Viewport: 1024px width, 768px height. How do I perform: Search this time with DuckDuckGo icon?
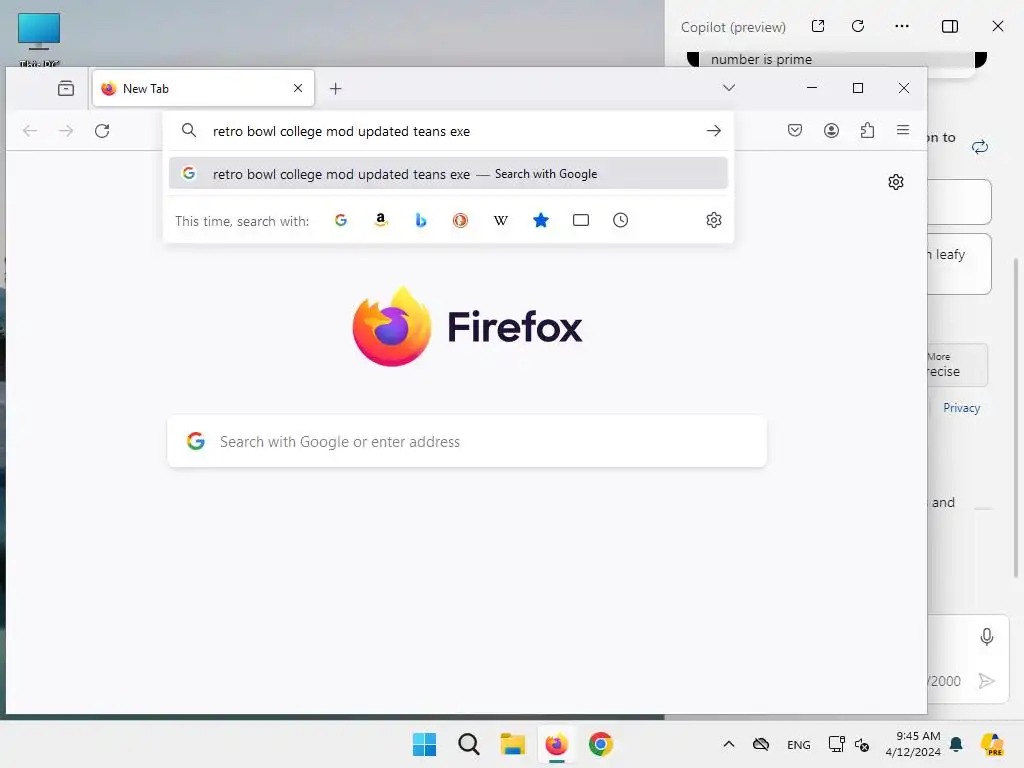[460, 220]
